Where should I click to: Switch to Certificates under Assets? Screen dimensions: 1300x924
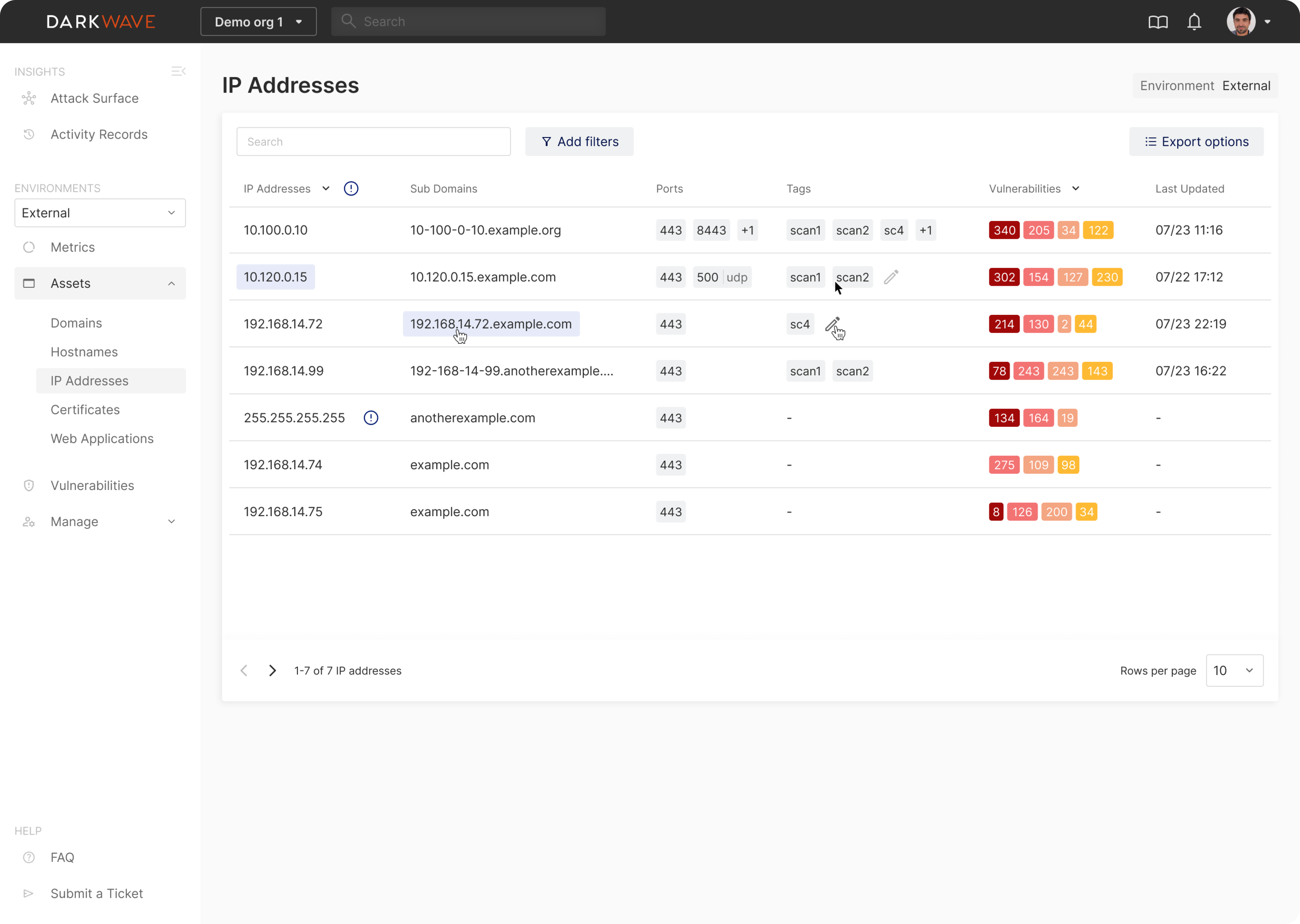85,409
